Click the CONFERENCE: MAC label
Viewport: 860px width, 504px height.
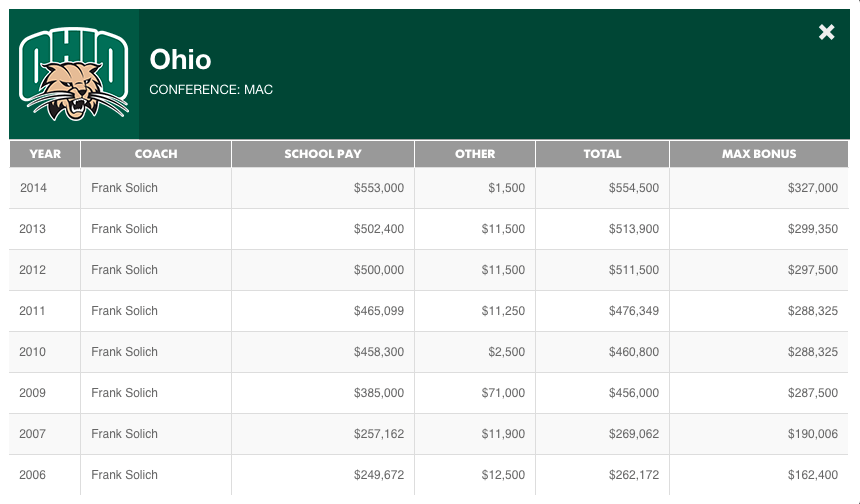pos(211,90)
